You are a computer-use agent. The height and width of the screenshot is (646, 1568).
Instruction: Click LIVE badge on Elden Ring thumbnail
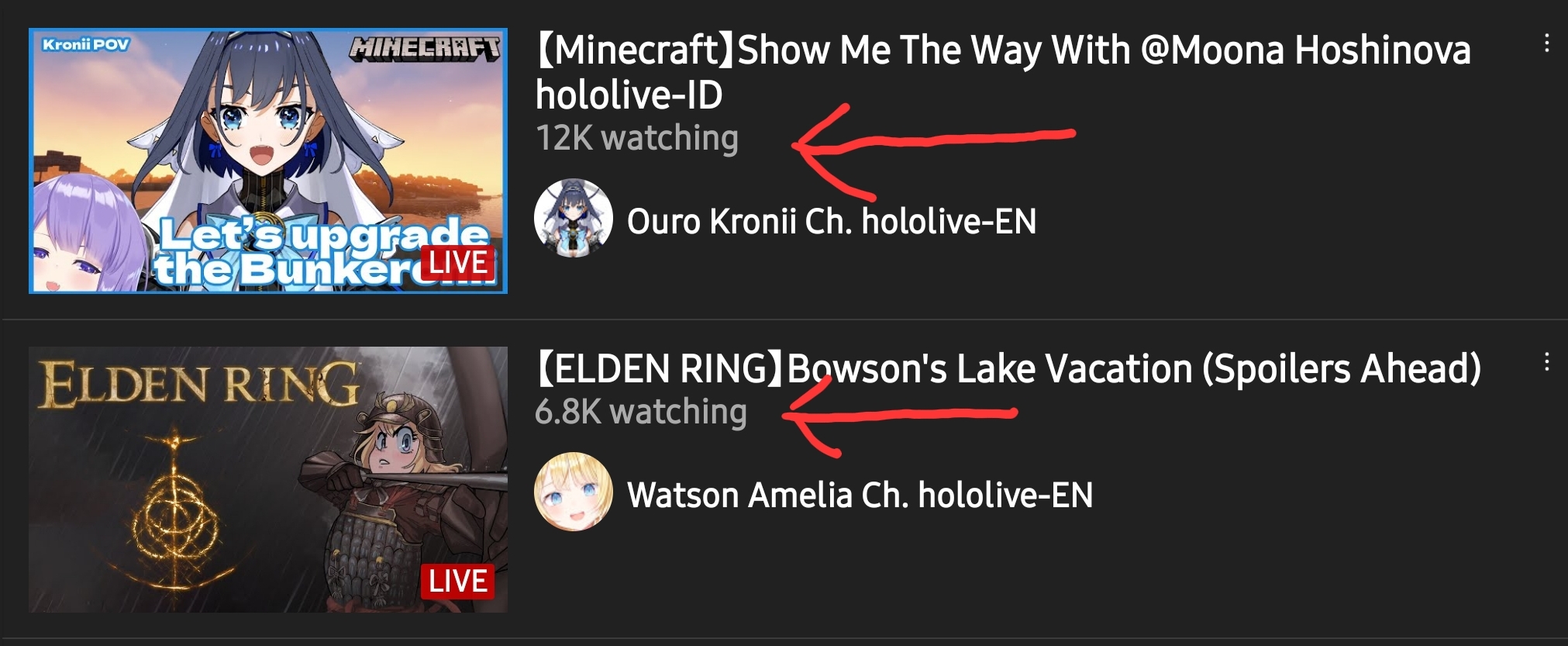point(457,581)
